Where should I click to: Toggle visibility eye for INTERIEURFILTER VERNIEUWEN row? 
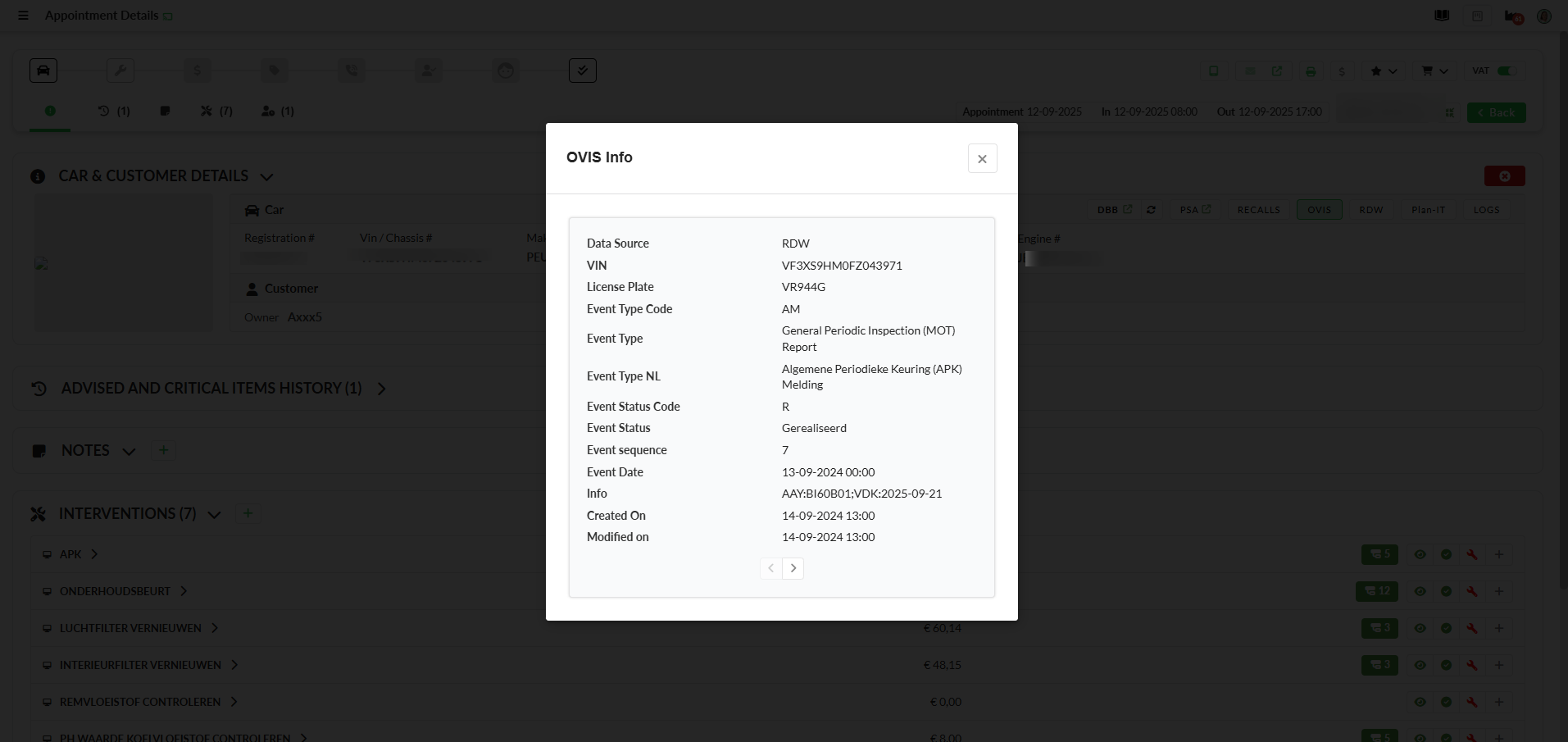tap(1420, 665)
